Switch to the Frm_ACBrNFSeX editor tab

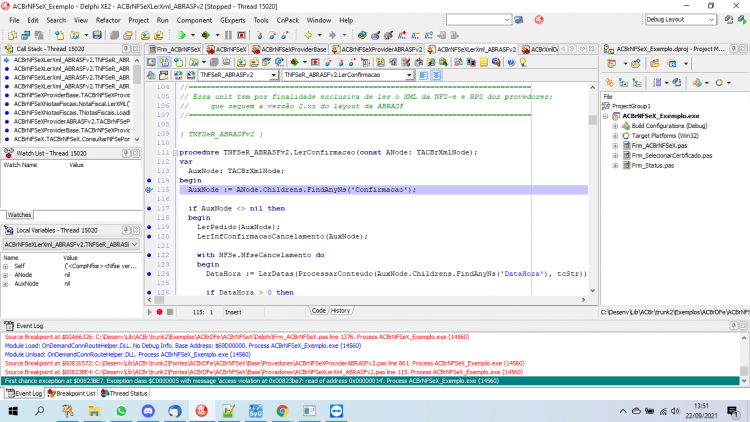pyautogui.click(x=175, y=49)
